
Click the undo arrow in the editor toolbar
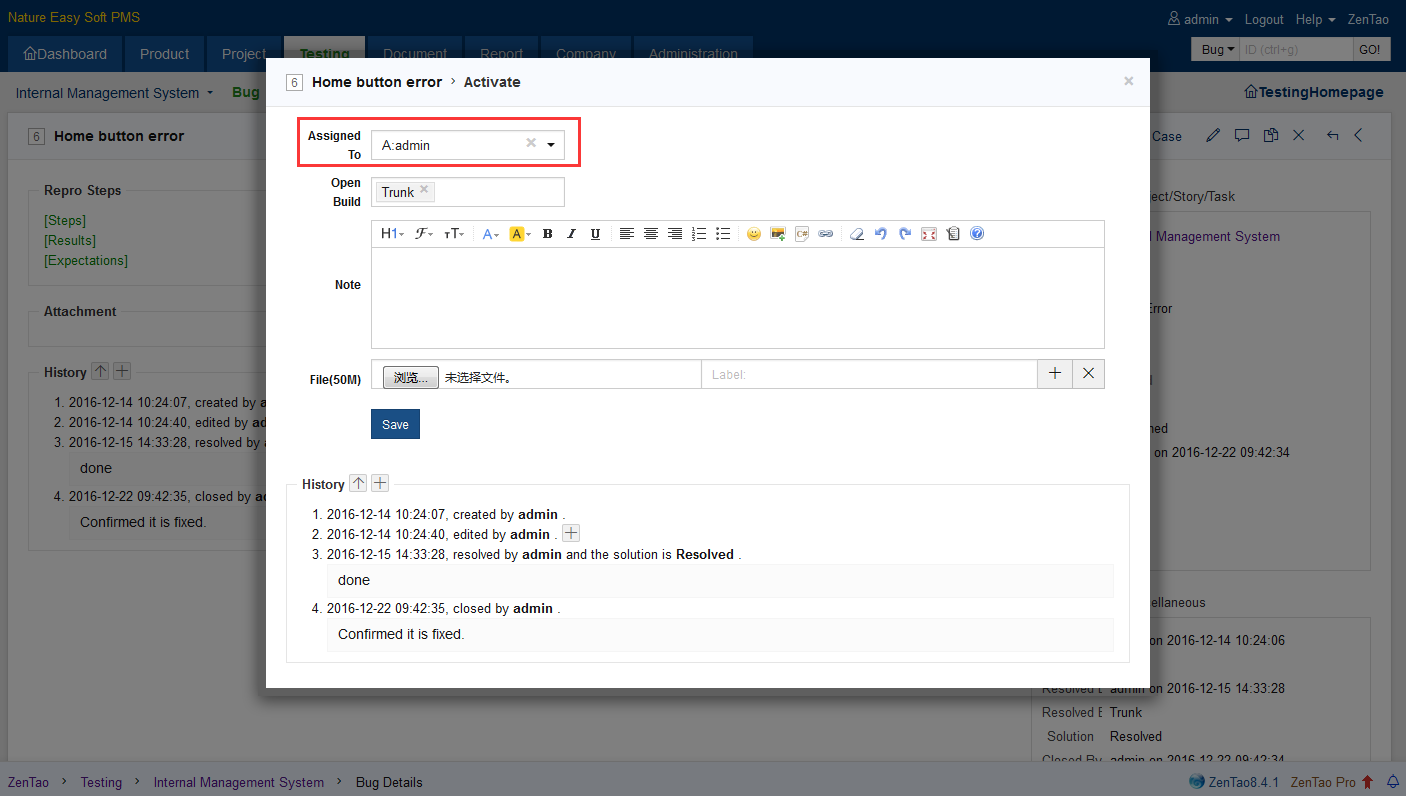pyautogui.click(x=880, y=234)
